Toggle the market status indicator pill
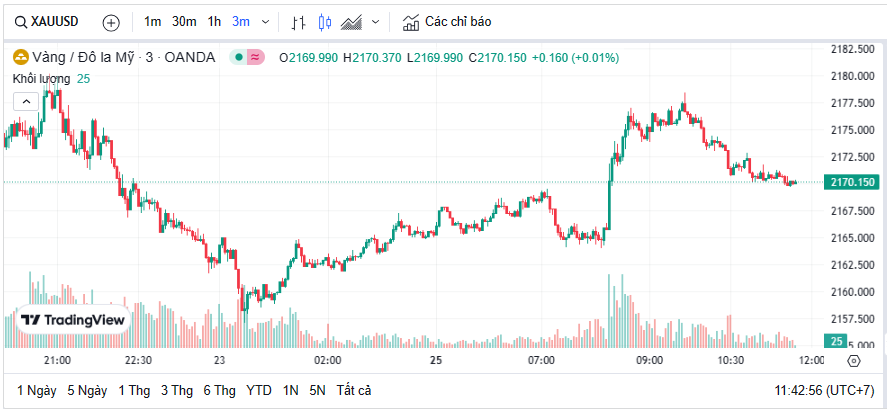 [x=246, y=57]
